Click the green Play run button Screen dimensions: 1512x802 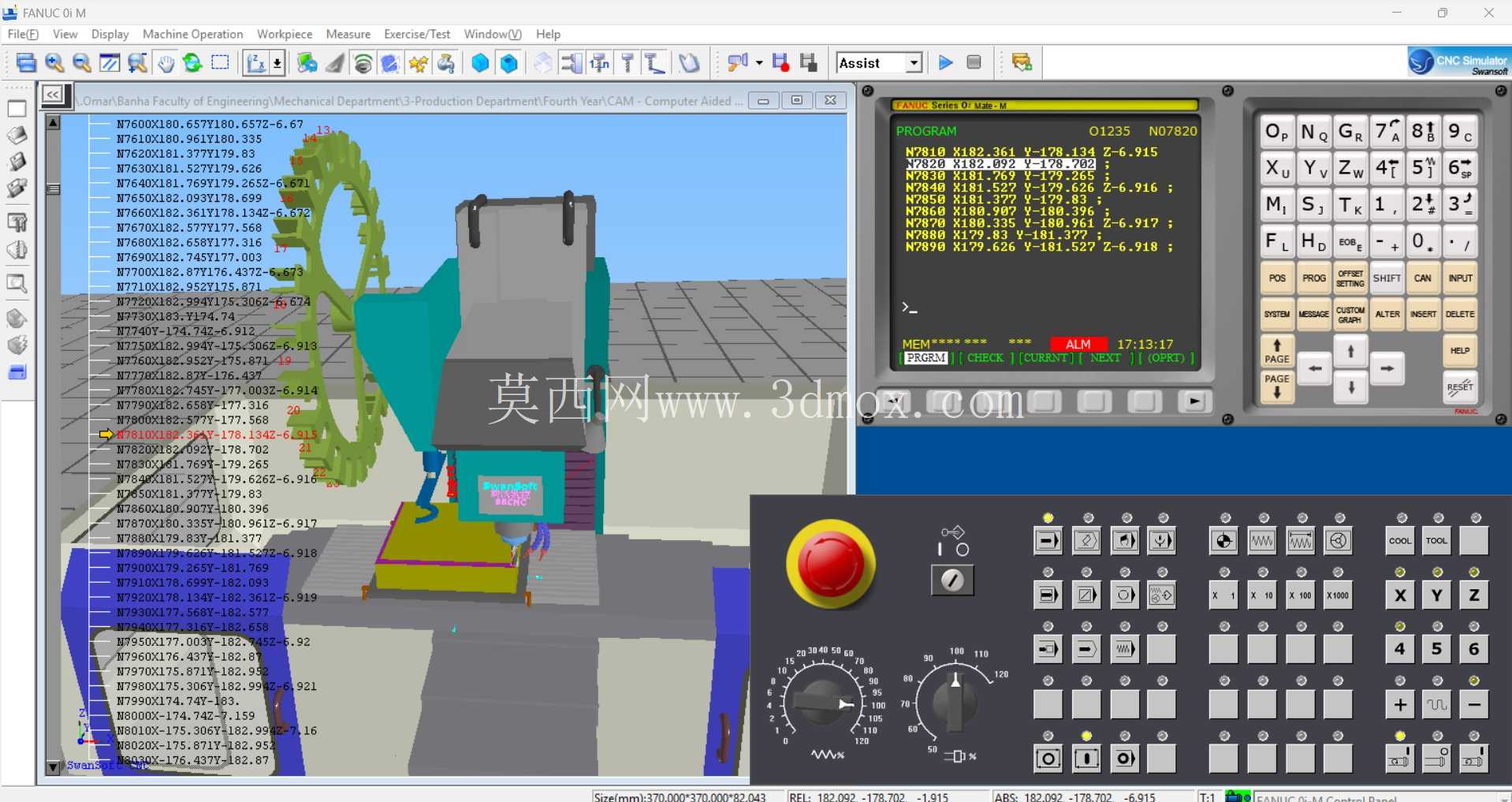pyautogui.click(x=945, y=63)
